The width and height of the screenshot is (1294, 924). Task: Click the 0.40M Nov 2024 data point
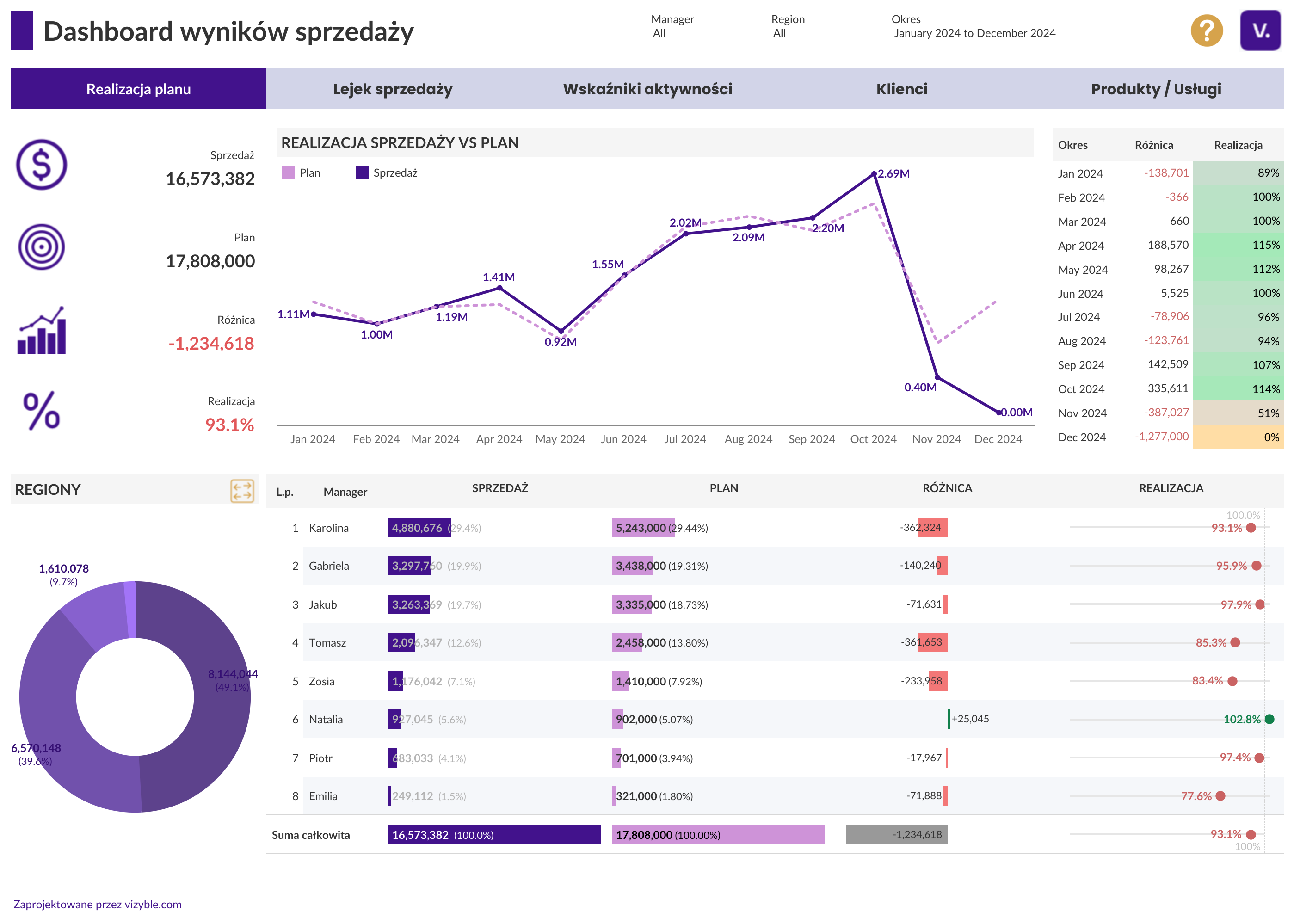[937, 377]
